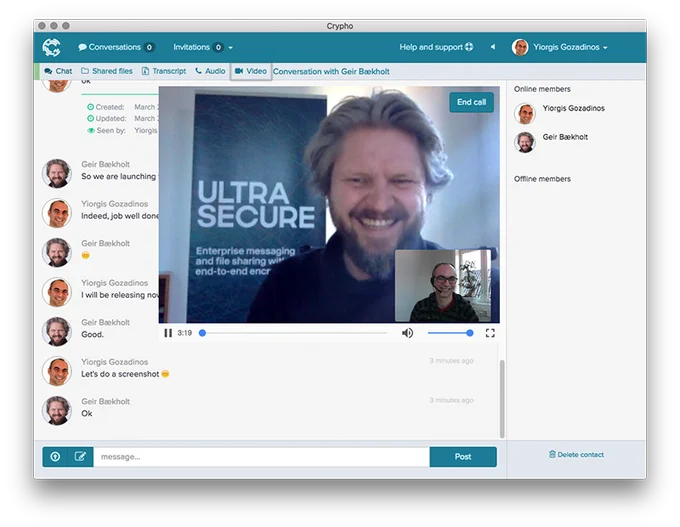Click Delete contact link
Viewport: 680px width, 527px height.
(x=576, y=455)
